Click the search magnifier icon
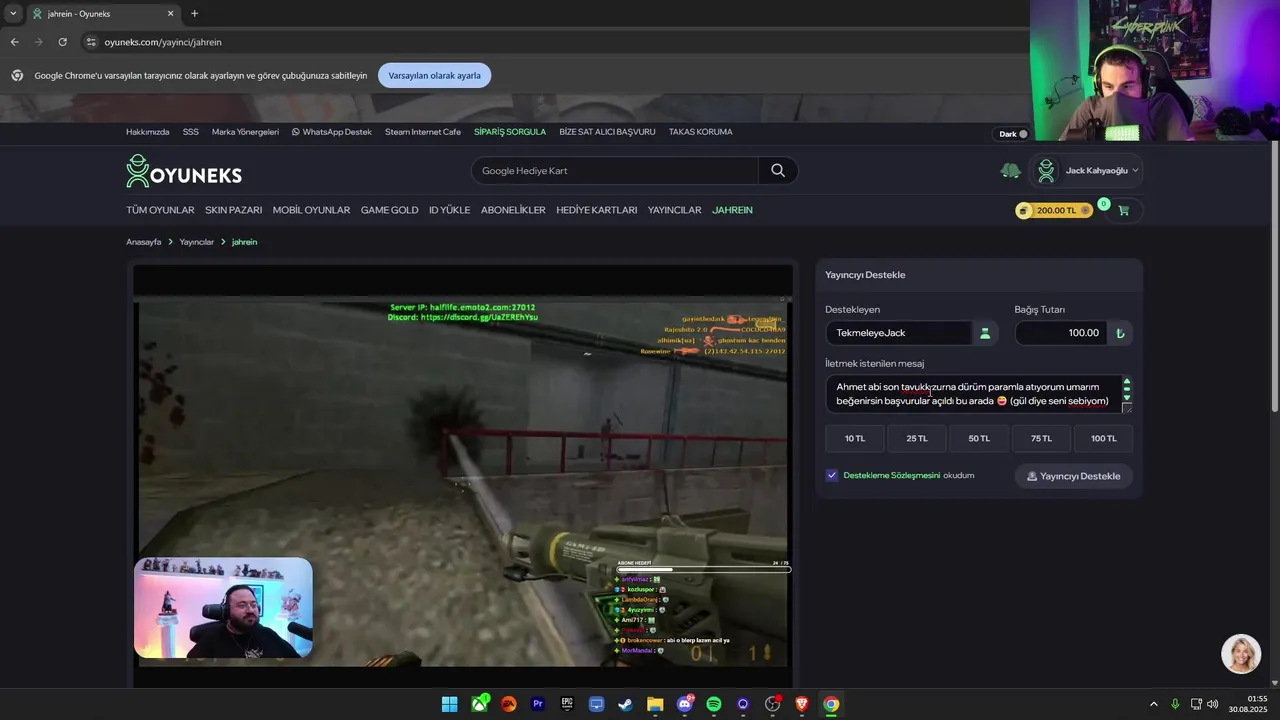This screenshot has height=720, width=1280. (x=778, y=171)
